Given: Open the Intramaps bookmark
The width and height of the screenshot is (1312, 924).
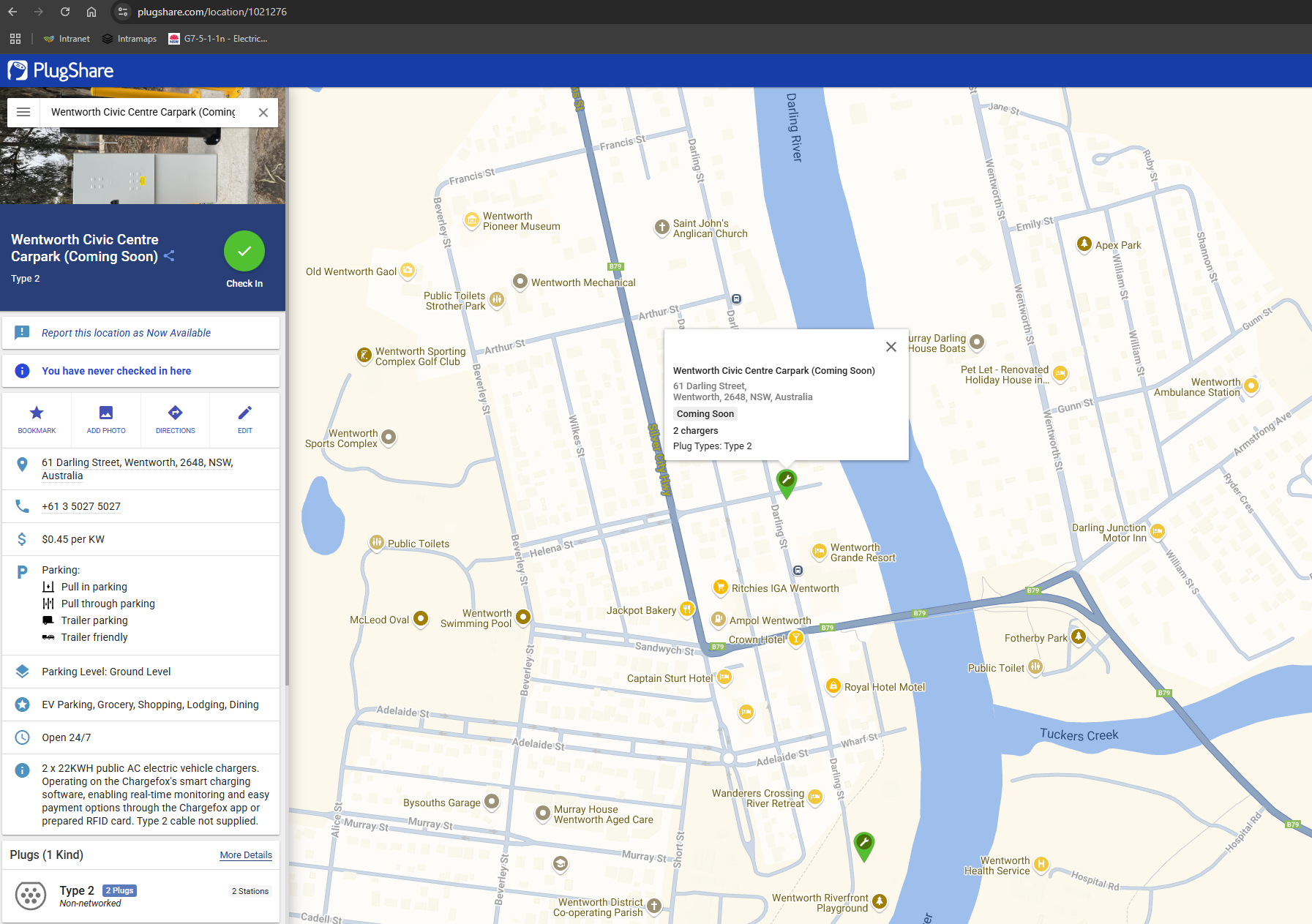Looking at the screenshot, I should [x=130, y=39].
